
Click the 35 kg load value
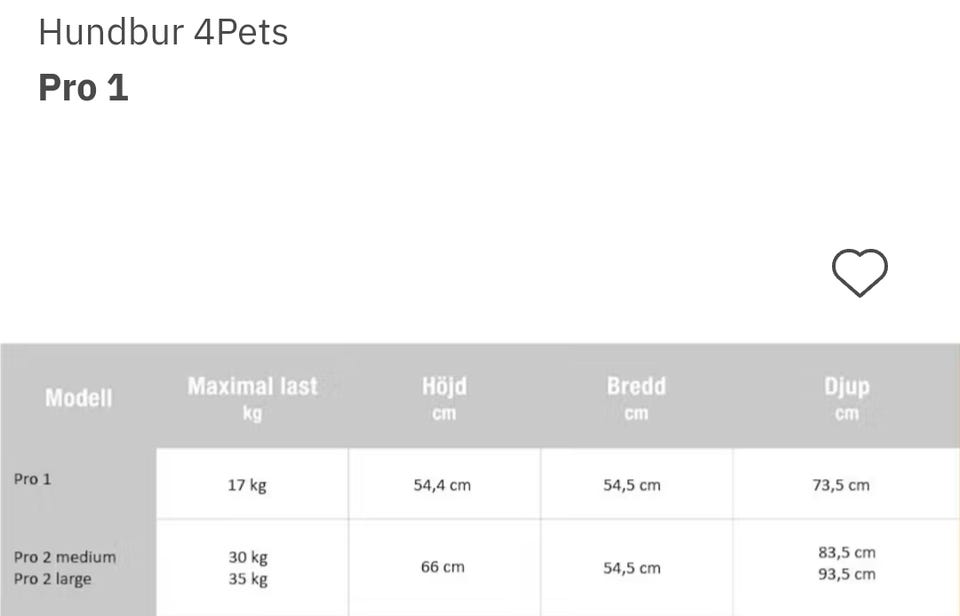pos(248,579)
